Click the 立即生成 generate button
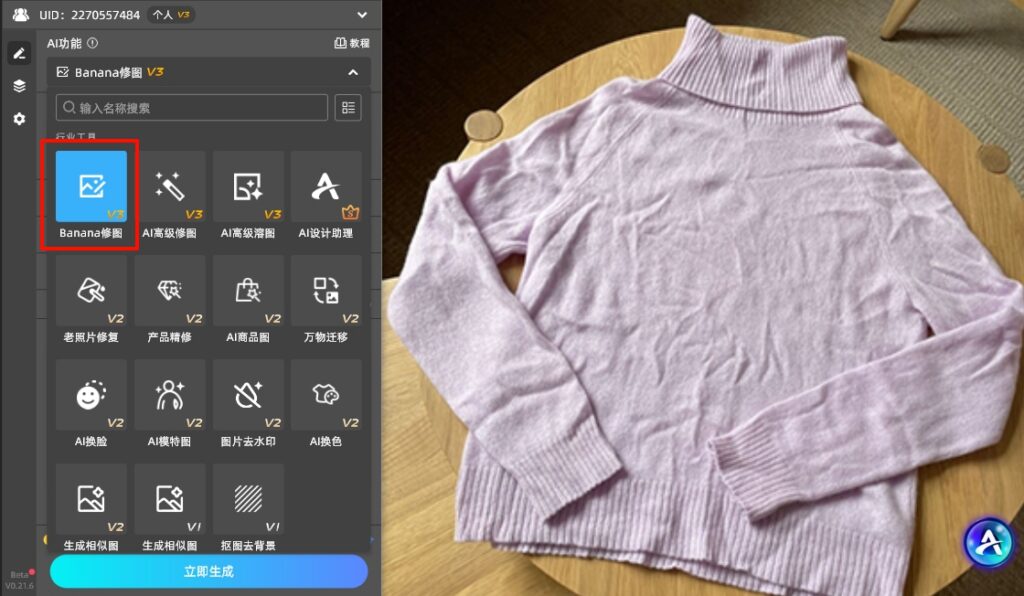 pos(209,571)
